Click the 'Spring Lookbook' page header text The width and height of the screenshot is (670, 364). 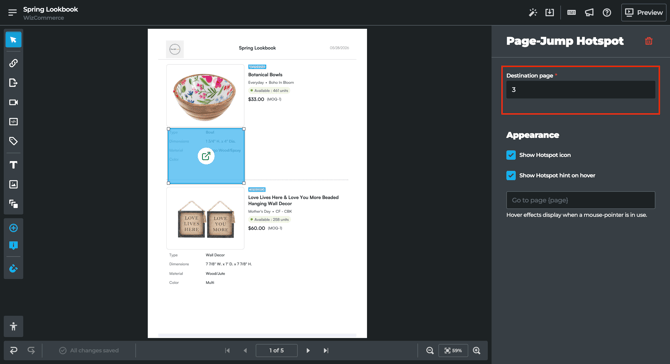point(257,48)
